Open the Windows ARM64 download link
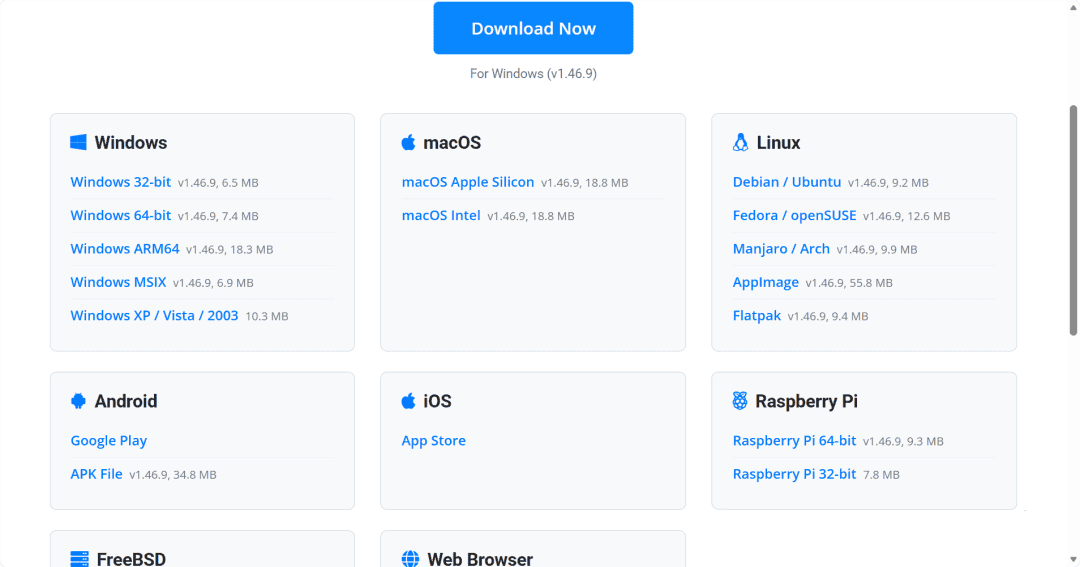Viewport: 1080px width, 567px height. [x=125, y=249]
